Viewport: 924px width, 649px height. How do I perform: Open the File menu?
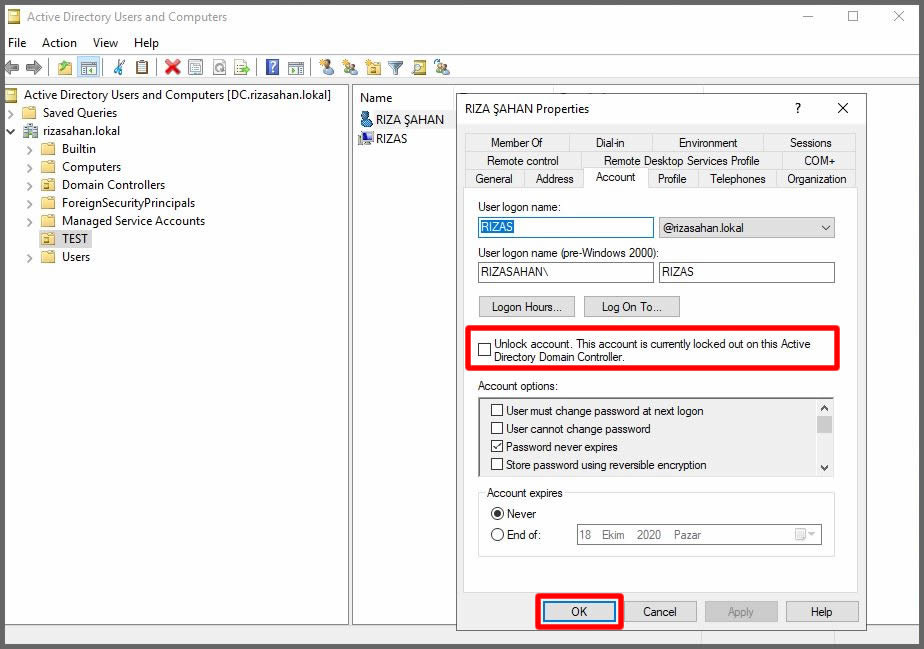[17, 42]
